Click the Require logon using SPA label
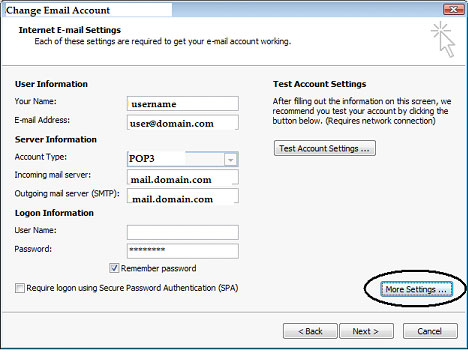This screenshot has height=362, width=468. (x=132, y=288)
